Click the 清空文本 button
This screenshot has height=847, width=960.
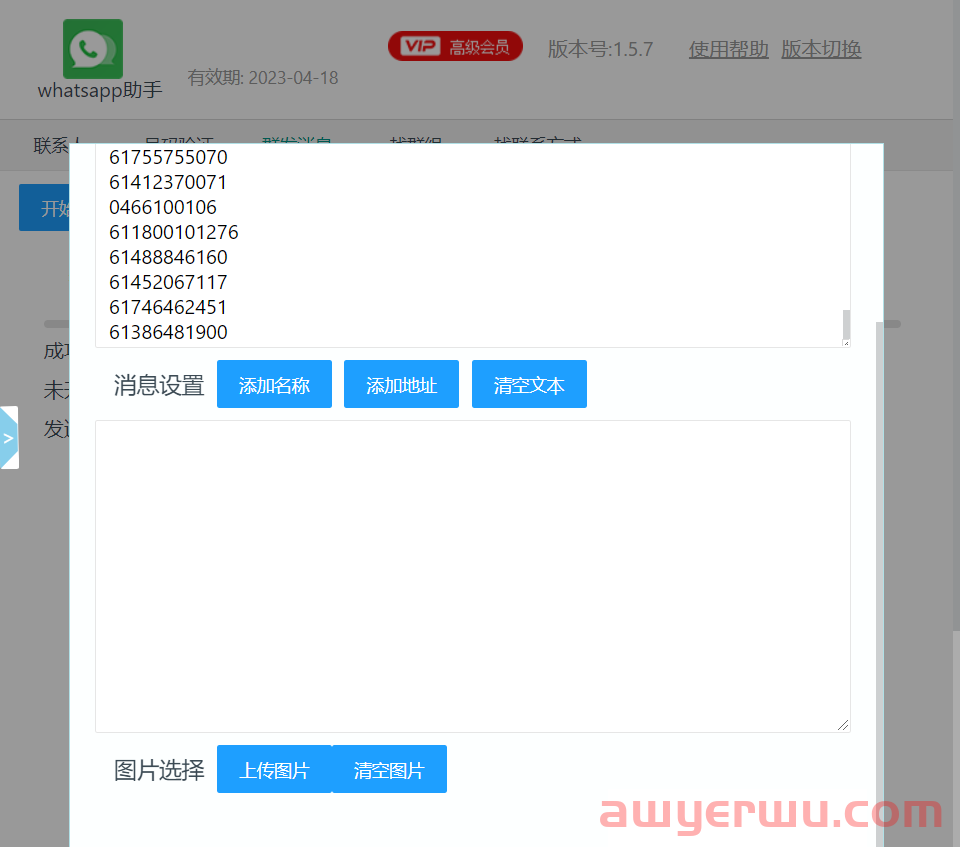pos(529,384)
